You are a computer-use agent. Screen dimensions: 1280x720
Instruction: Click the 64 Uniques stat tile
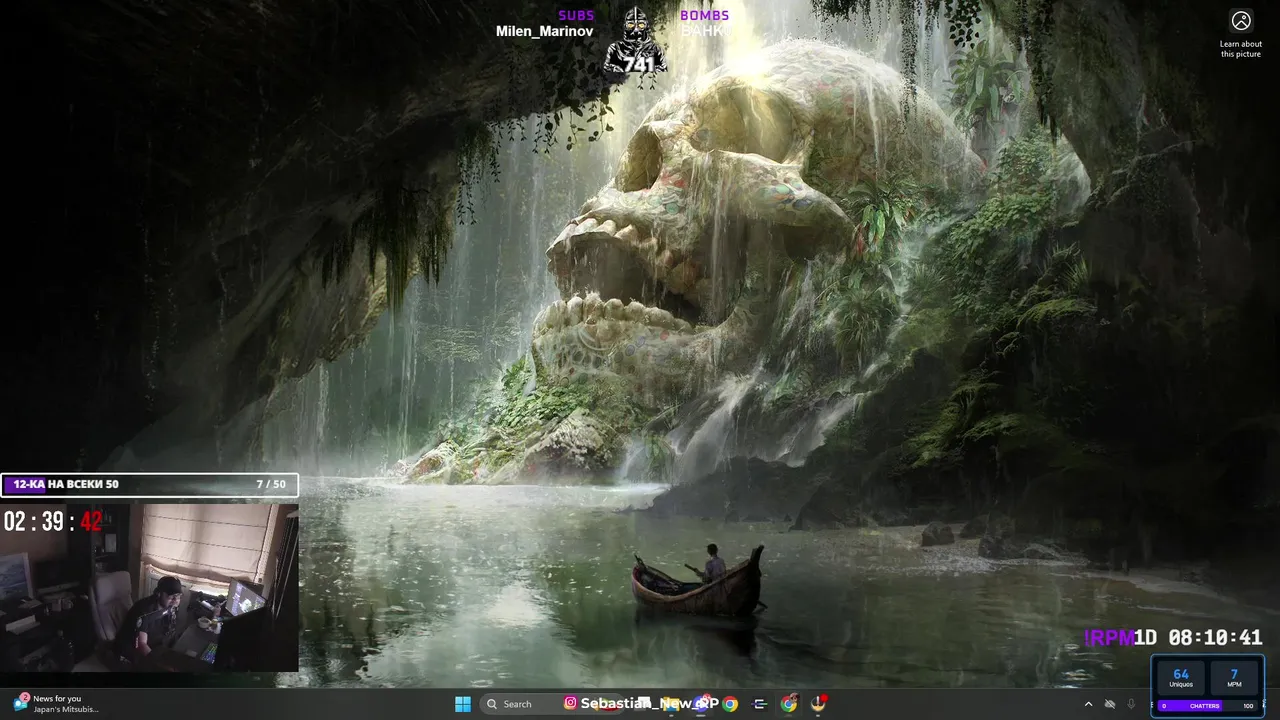1181,677
